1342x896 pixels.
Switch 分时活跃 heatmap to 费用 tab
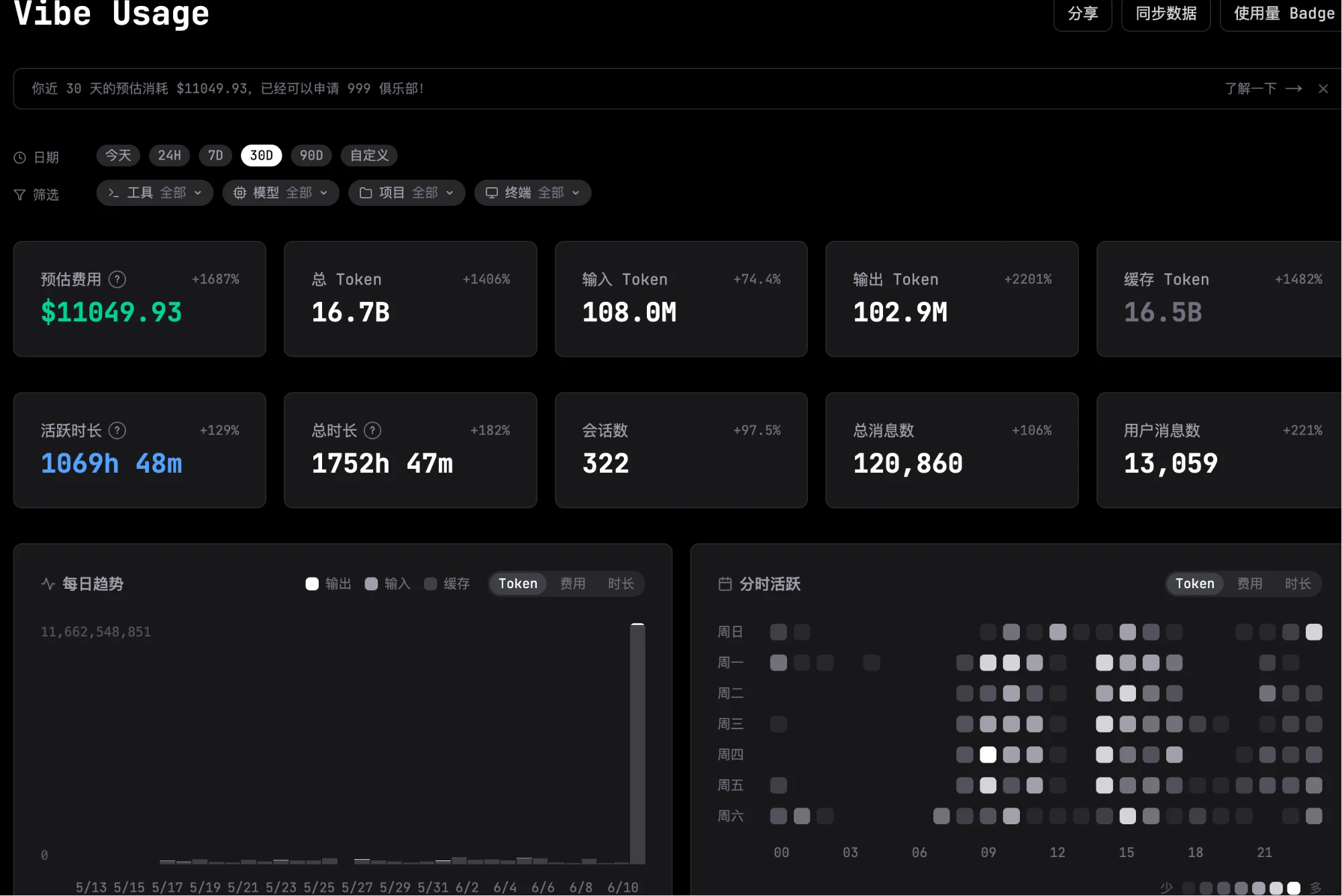click(1250, 583)
